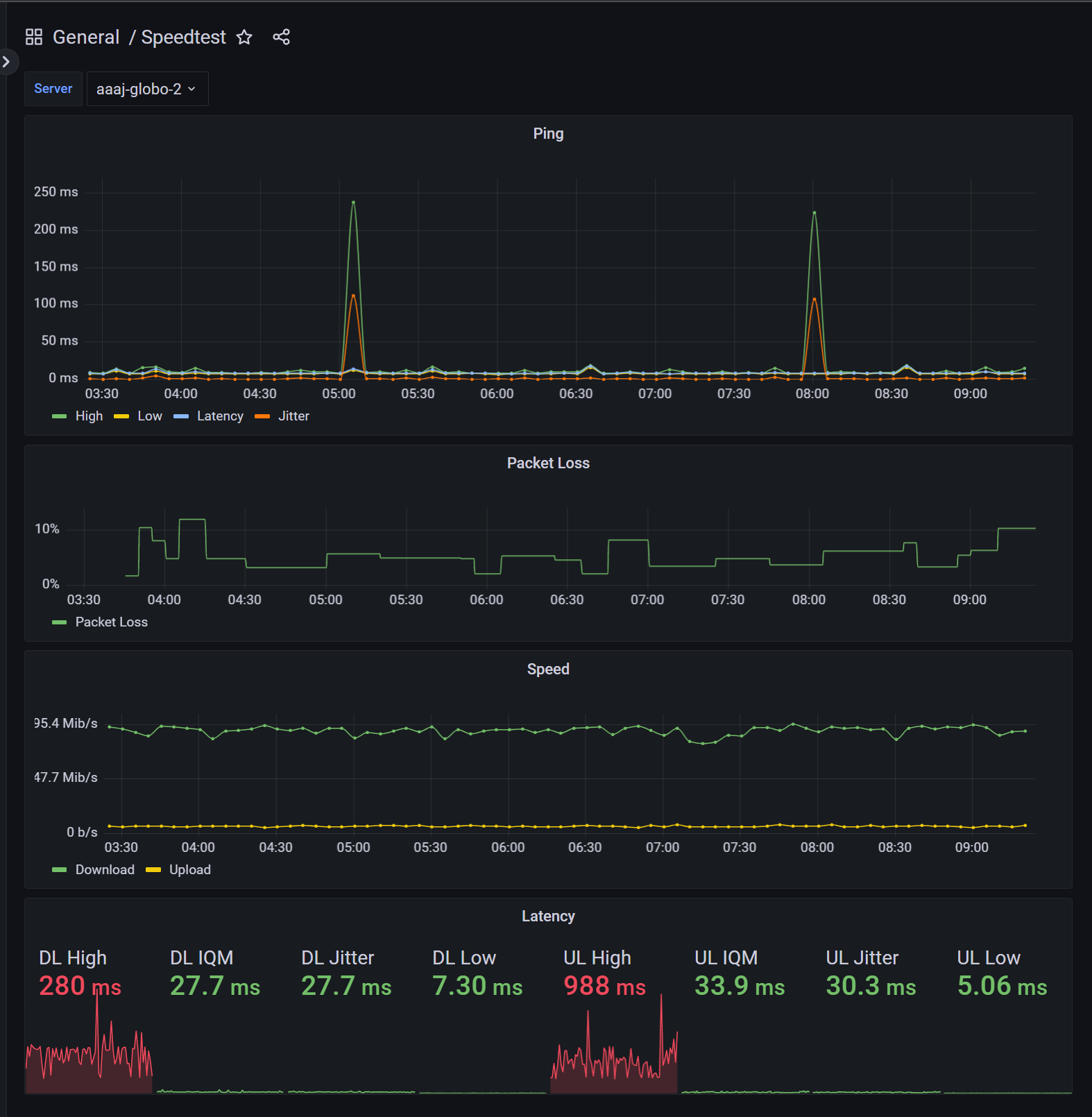The width and height of the screenshot is (1092, 1117).
Task: Click the green Packet Loss legend swatch
Action: (60, 622)
